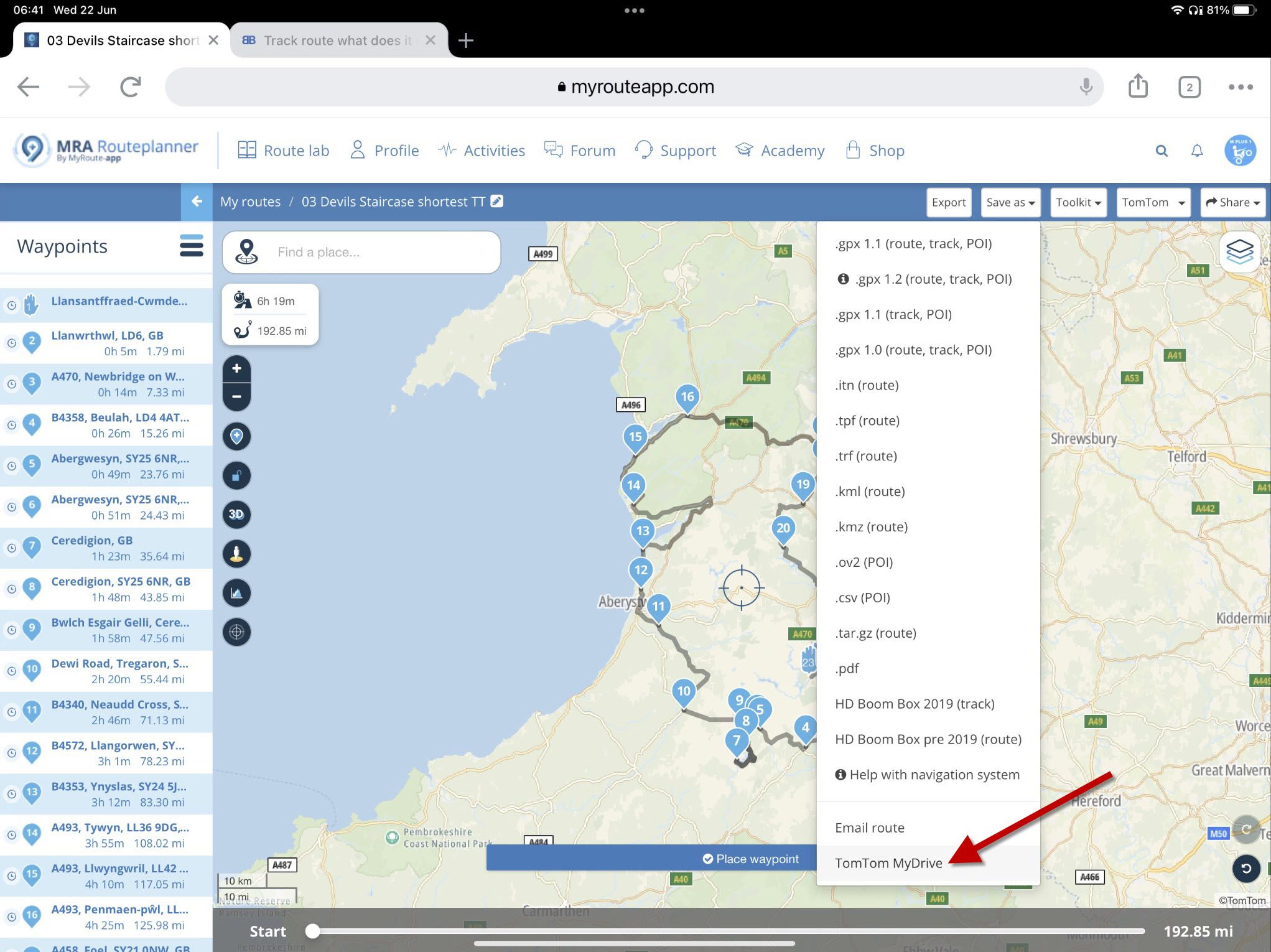Tap the browser share icon
This screenshot has height=952, width=1271.
click(x=1138, y=86)
